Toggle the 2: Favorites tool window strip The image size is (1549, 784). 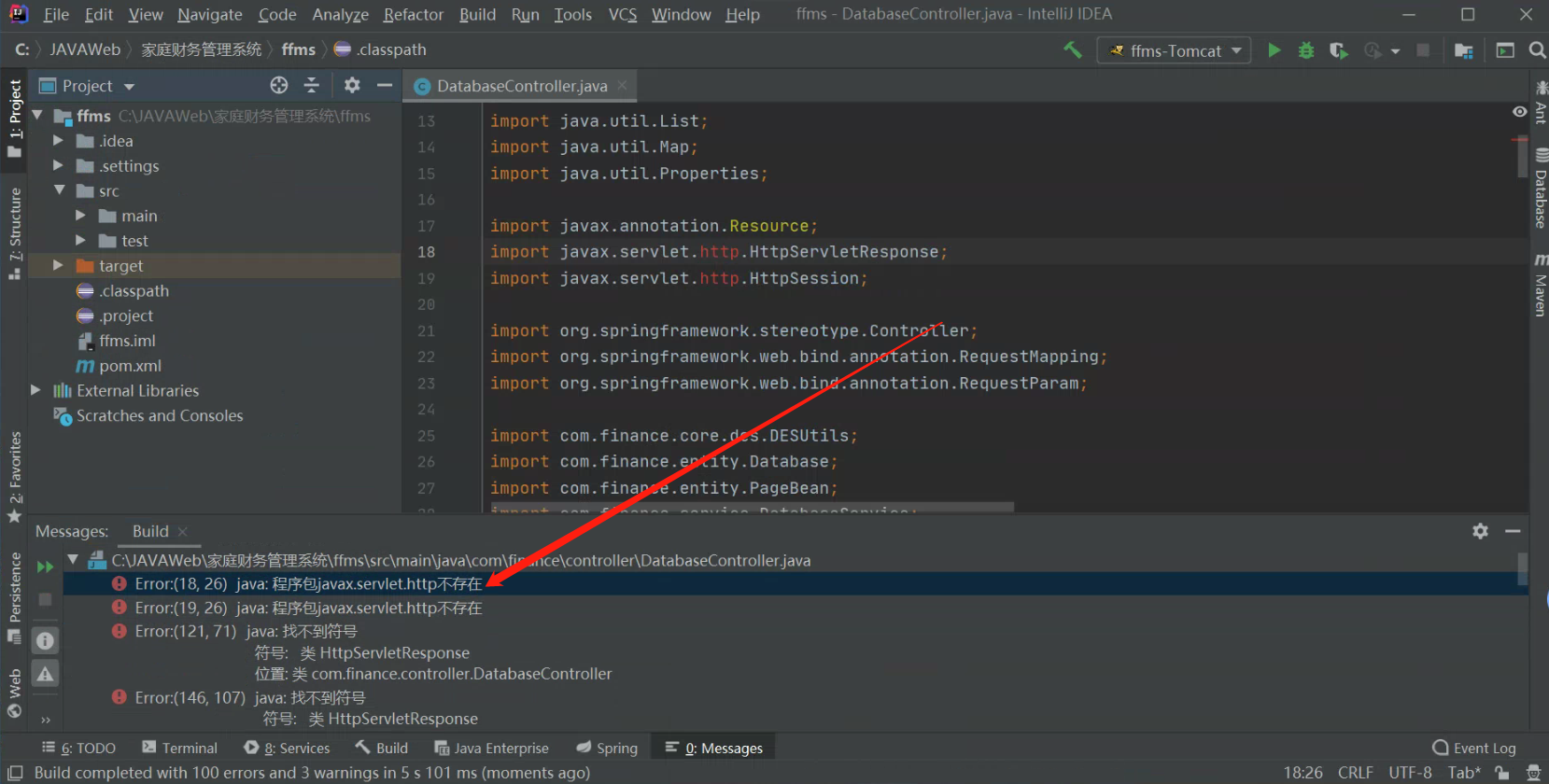click(x=14, y=477)
